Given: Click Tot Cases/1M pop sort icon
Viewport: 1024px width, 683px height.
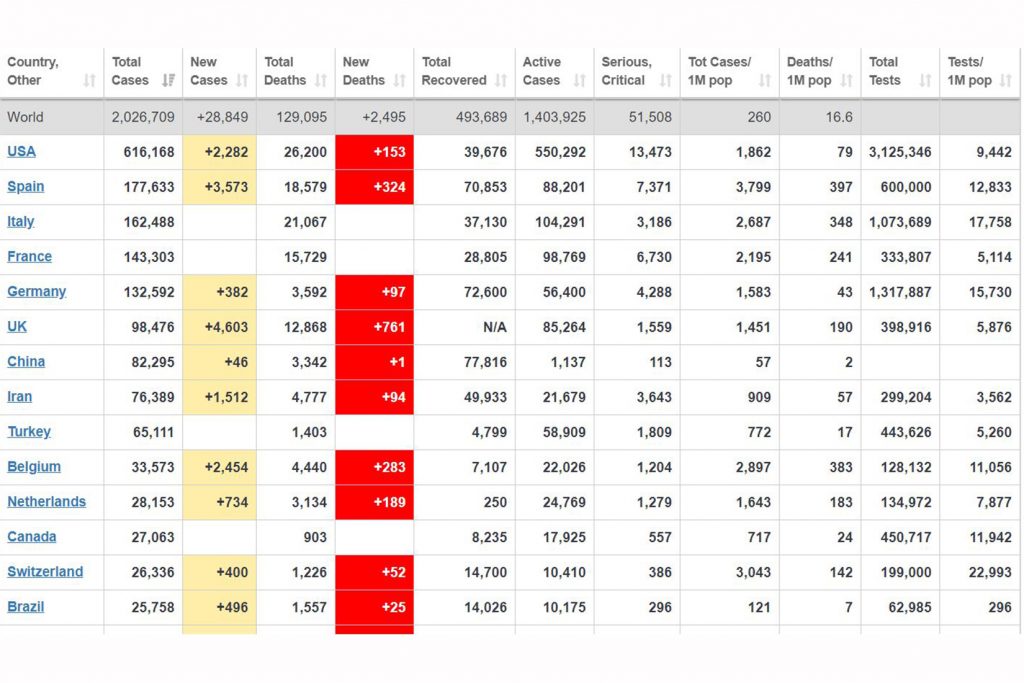Looking at the screenshot, I should pyautogui.click(x=765, y=80).
